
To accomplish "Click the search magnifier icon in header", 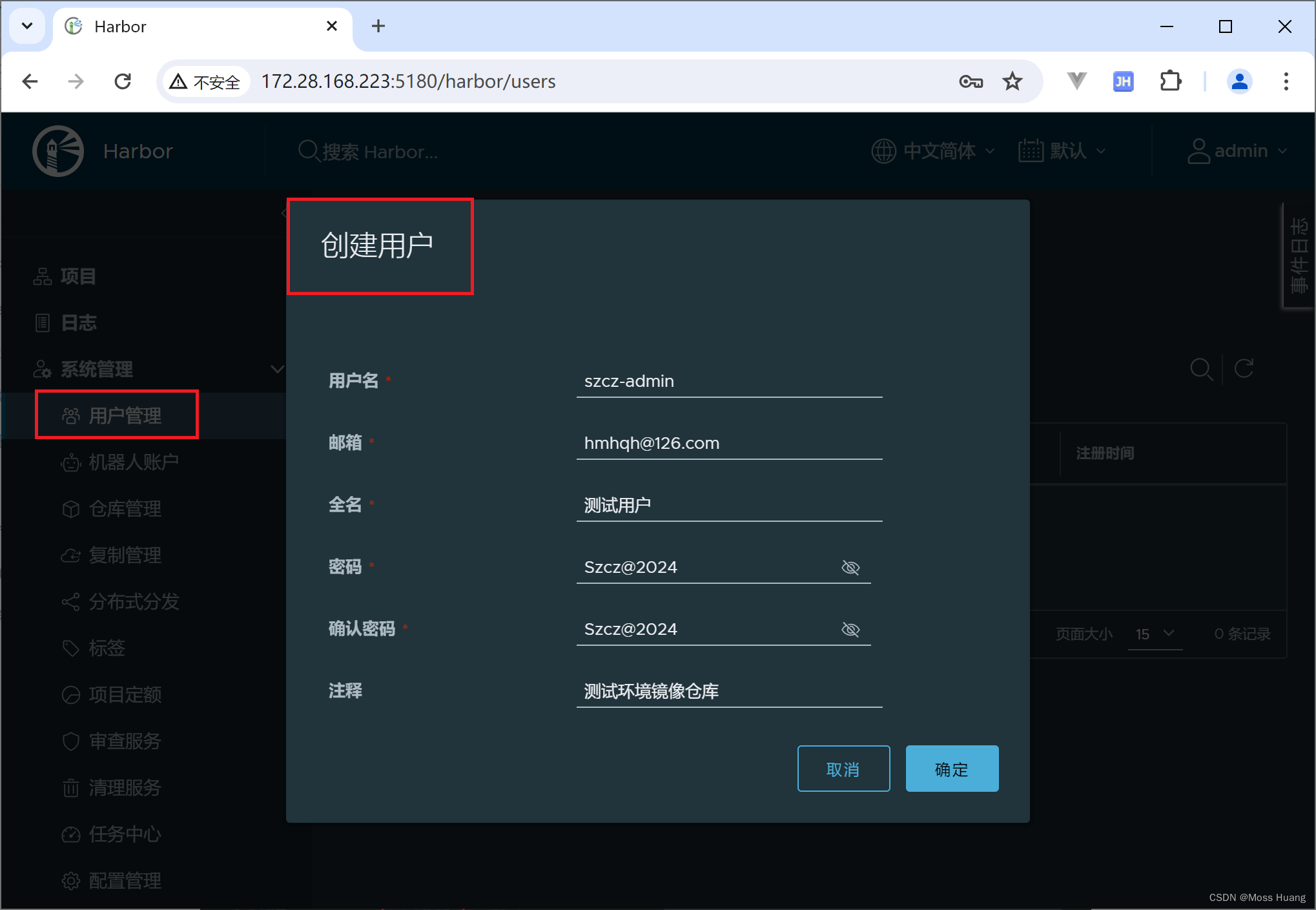I will (309, 152).
